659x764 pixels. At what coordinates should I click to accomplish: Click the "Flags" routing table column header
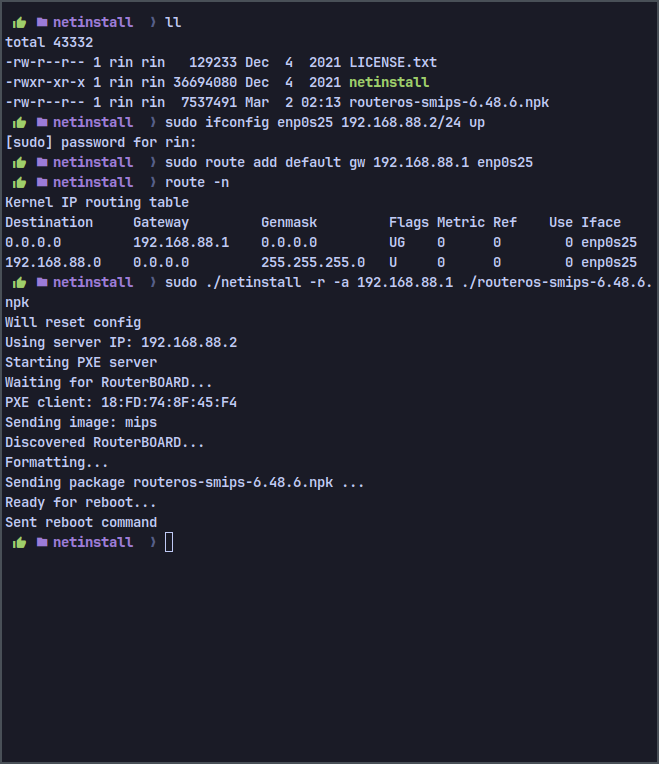click(x=409, y=222)
